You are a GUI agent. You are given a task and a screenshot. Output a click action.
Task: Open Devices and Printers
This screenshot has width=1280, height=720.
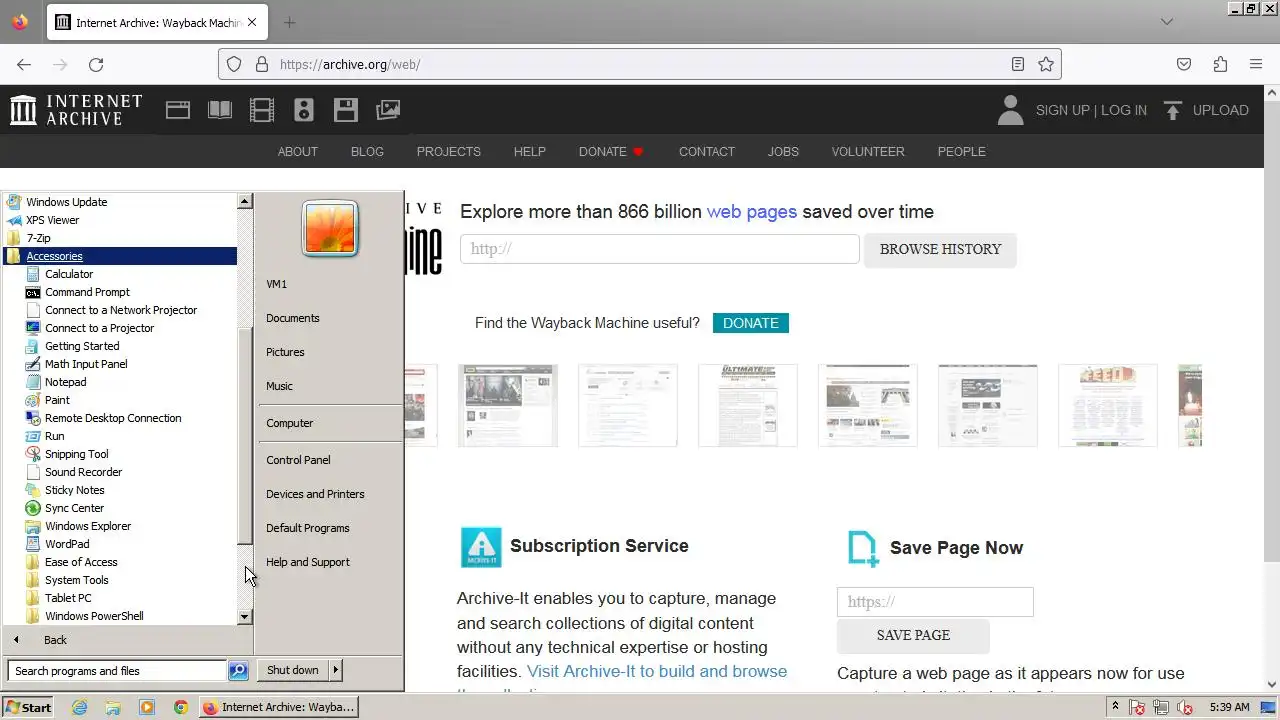click(315, 494)
